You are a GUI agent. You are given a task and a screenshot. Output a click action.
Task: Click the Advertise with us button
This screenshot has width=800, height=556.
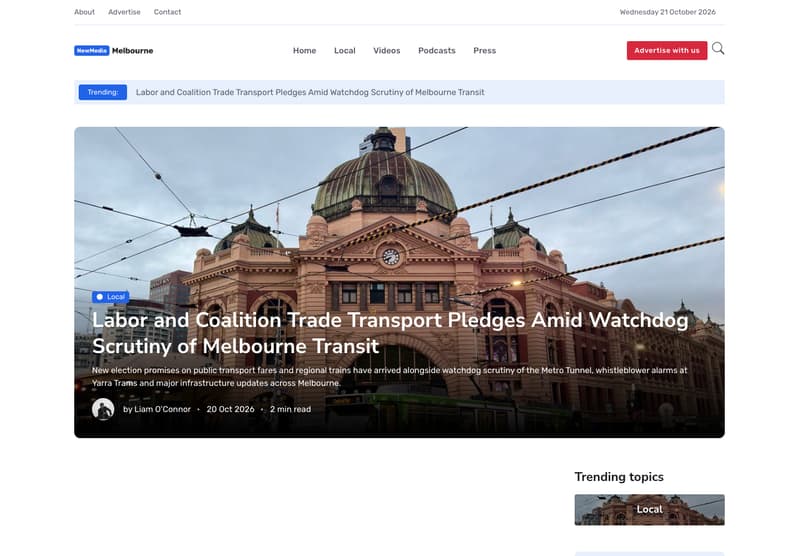[667, 50]
